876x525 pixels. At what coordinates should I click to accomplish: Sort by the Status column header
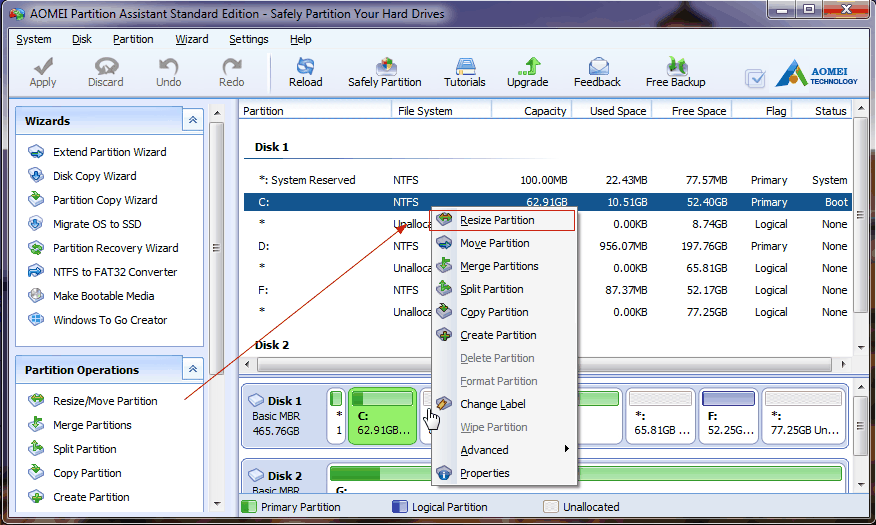coord(822,111)
